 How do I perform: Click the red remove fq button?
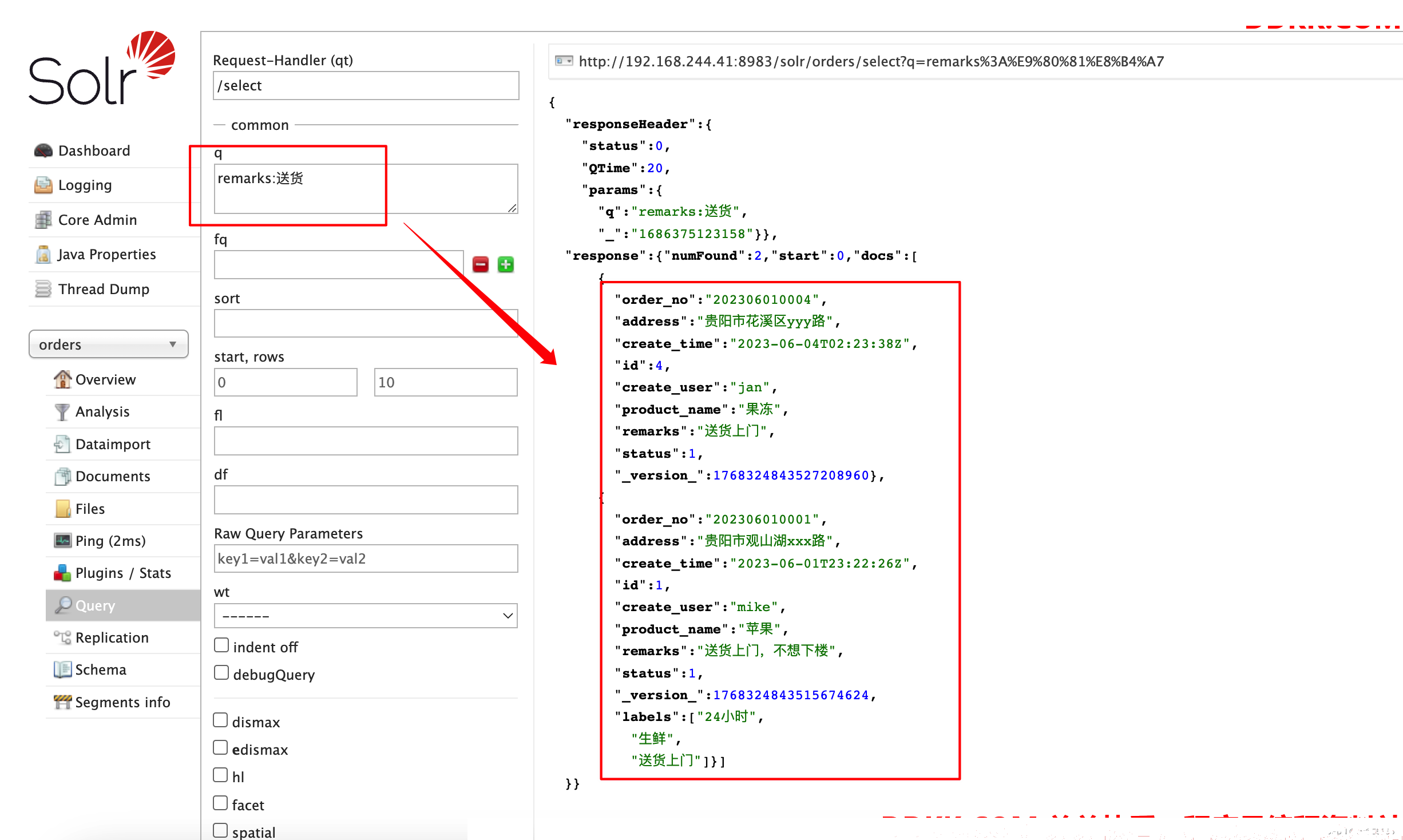[481, 264]
